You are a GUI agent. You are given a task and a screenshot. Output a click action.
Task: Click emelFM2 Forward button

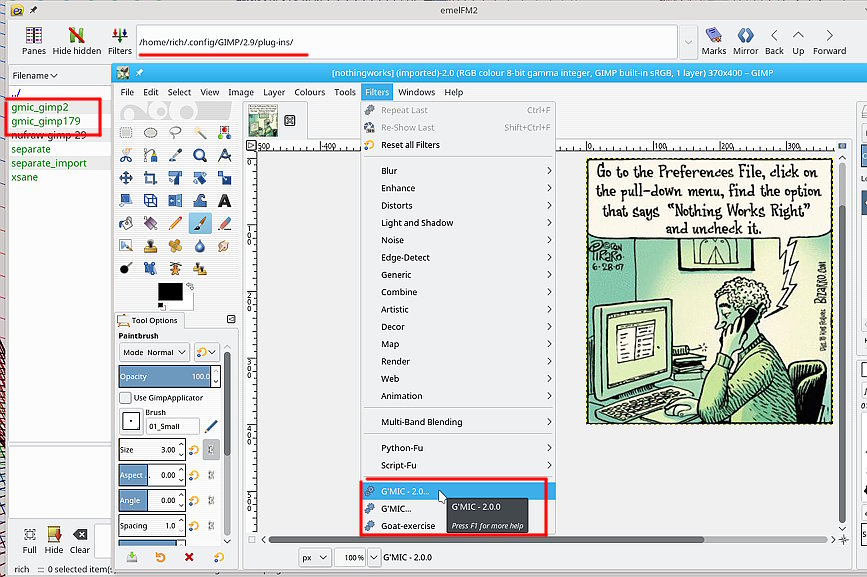click(x=829, y=41)
